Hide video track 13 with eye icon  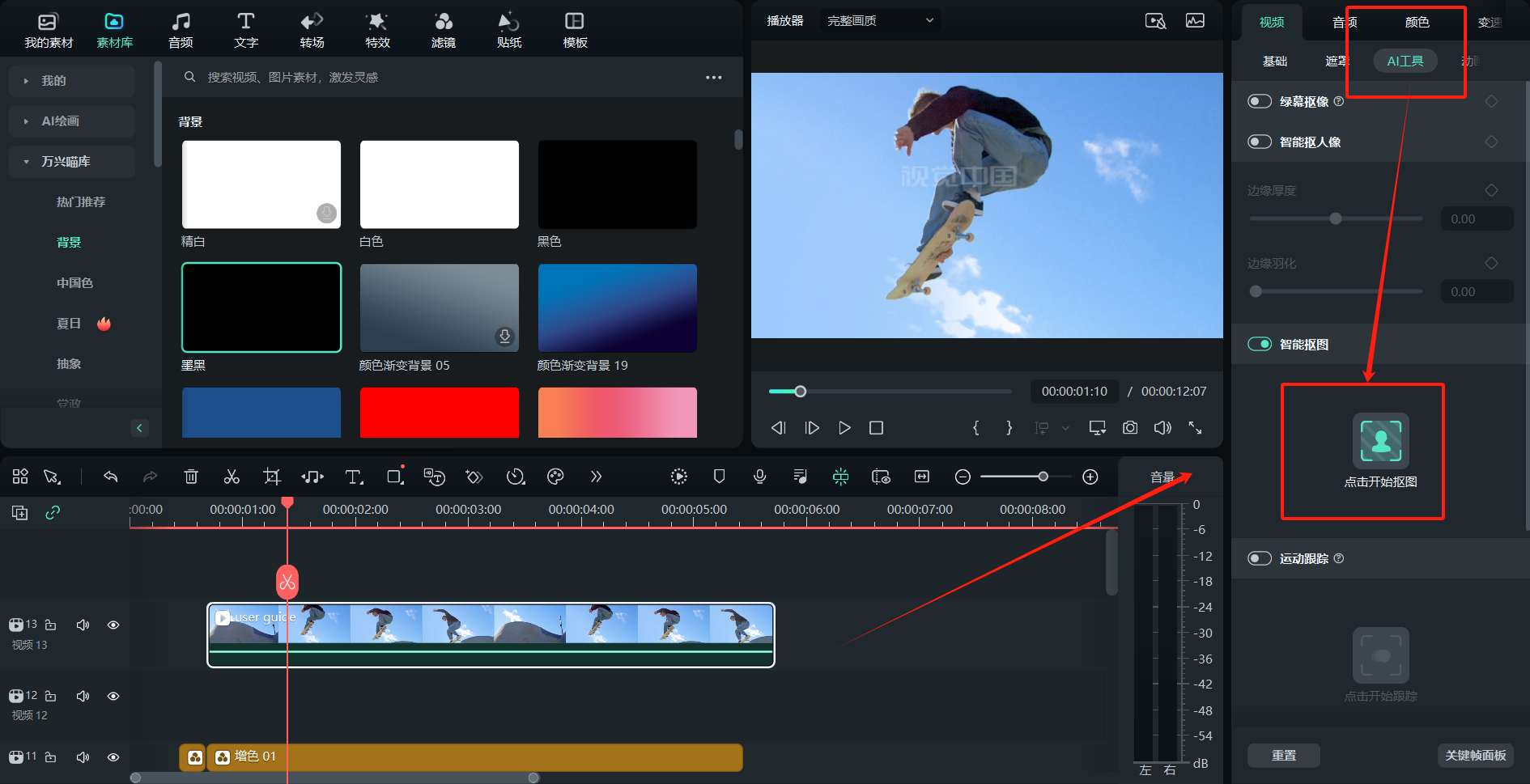click(x=113, y=625)
